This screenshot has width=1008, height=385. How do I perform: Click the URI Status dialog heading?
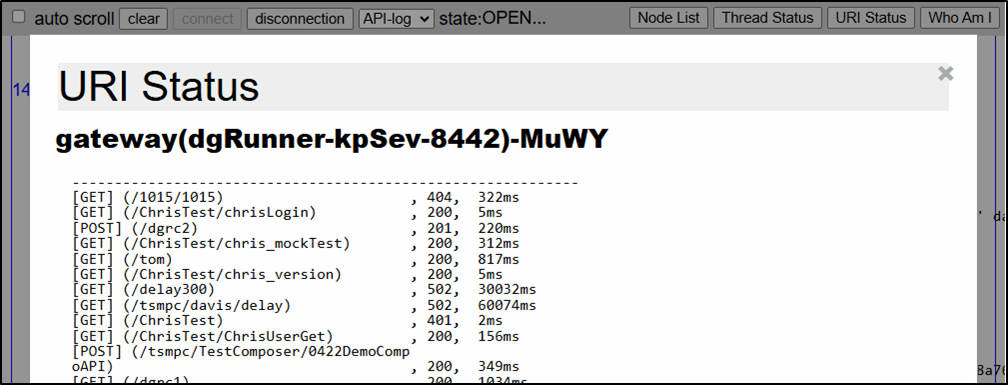pyautogui.click(x=159, y=86)
